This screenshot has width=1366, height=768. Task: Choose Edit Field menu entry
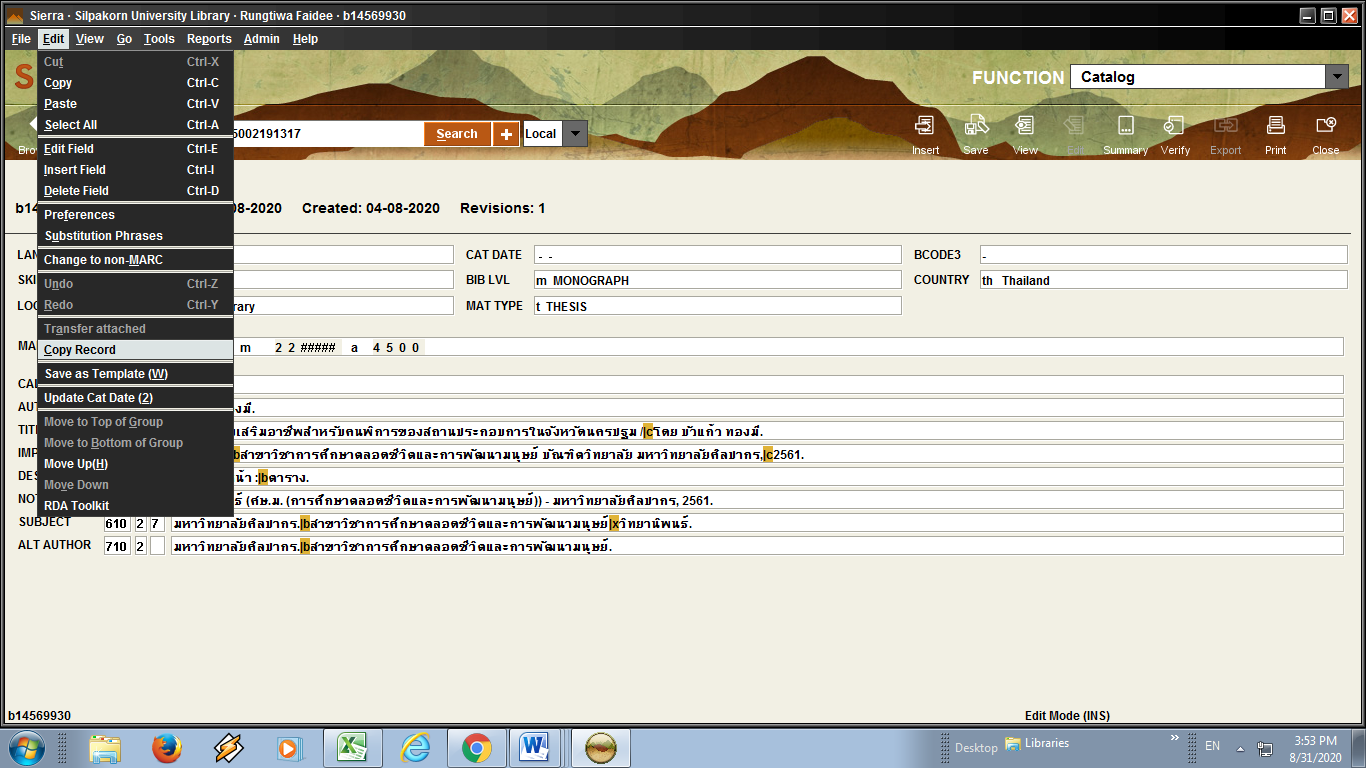tap(135, 149)
